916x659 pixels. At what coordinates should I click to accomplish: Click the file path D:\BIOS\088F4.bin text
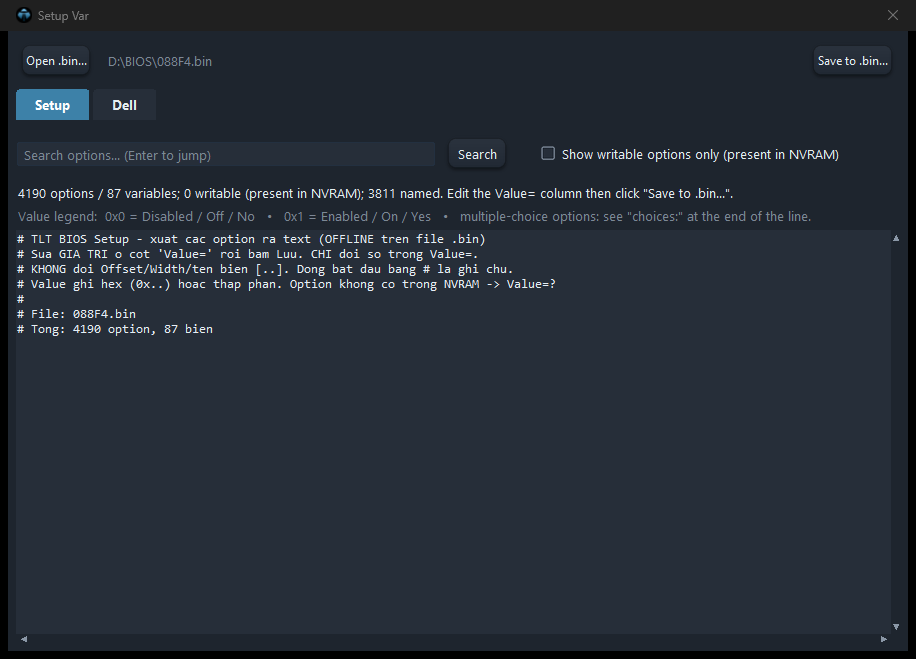click(x=160, y=61)
